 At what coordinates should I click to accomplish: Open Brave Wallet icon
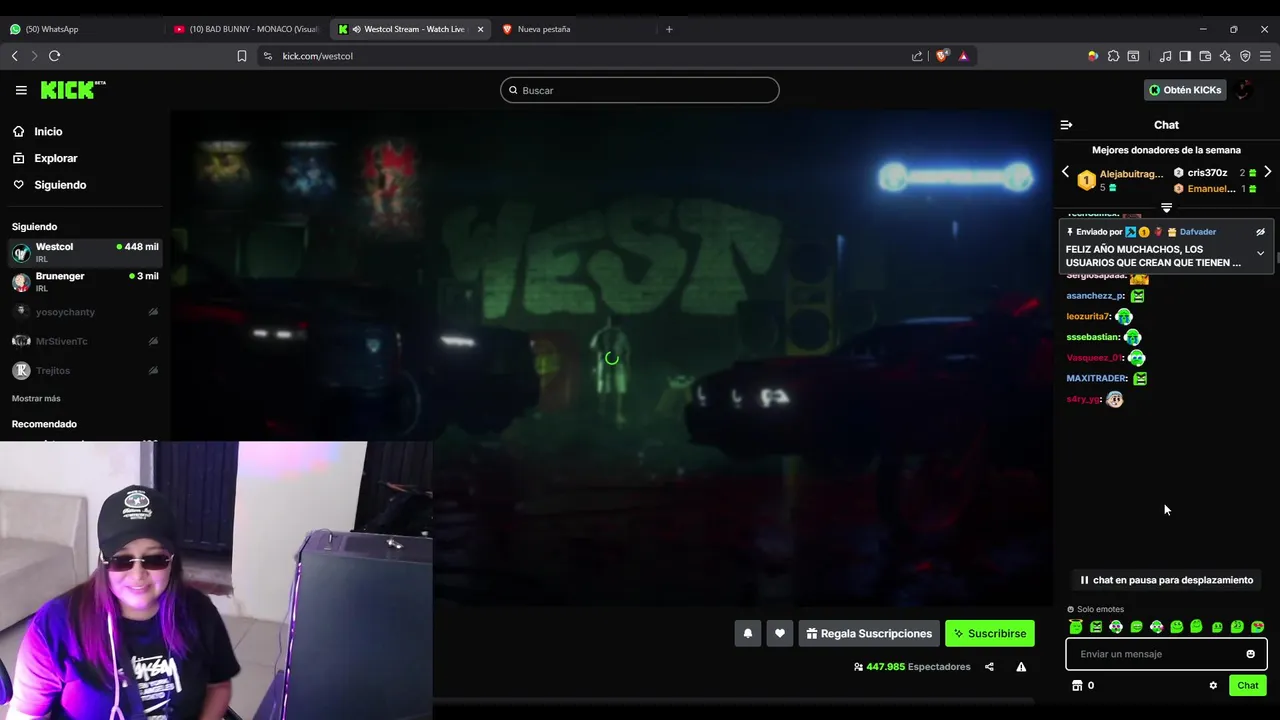[1205, 56]
